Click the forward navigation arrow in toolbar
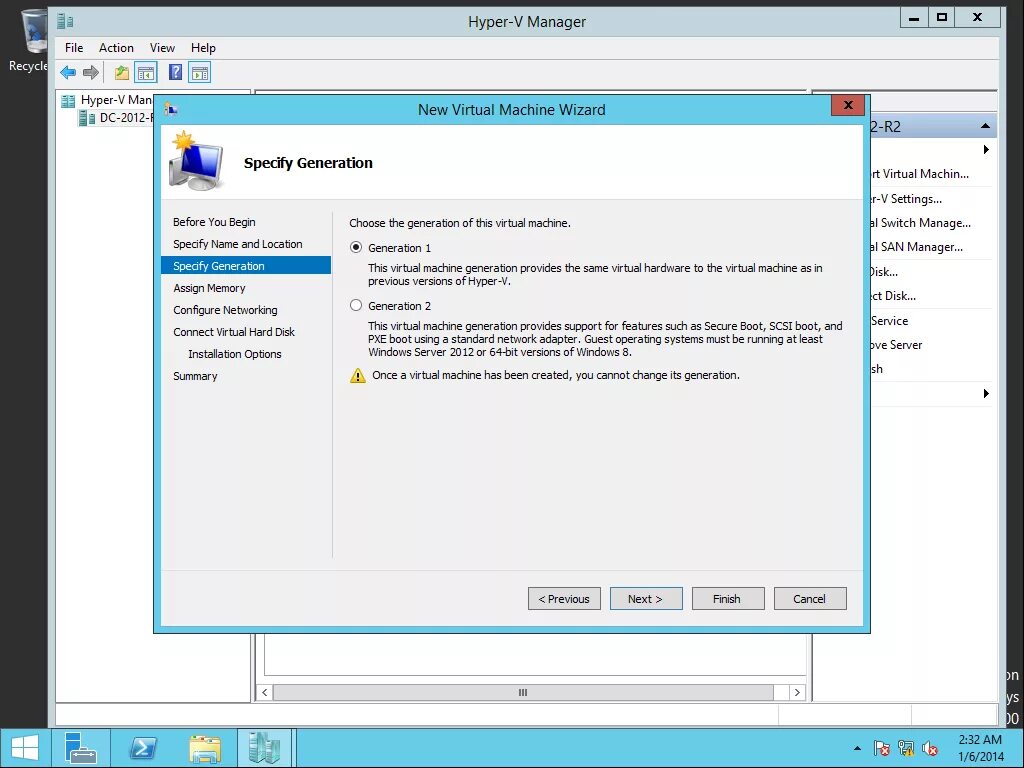 point(90,72)
